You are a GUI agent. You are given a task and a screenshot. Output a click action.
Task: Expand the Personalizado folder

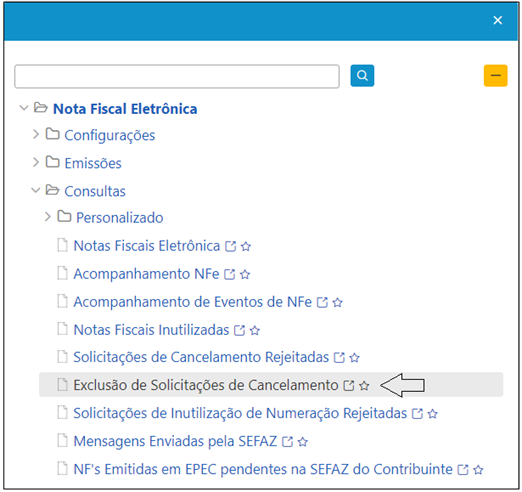pyautogui.click(x=48, y=217)
